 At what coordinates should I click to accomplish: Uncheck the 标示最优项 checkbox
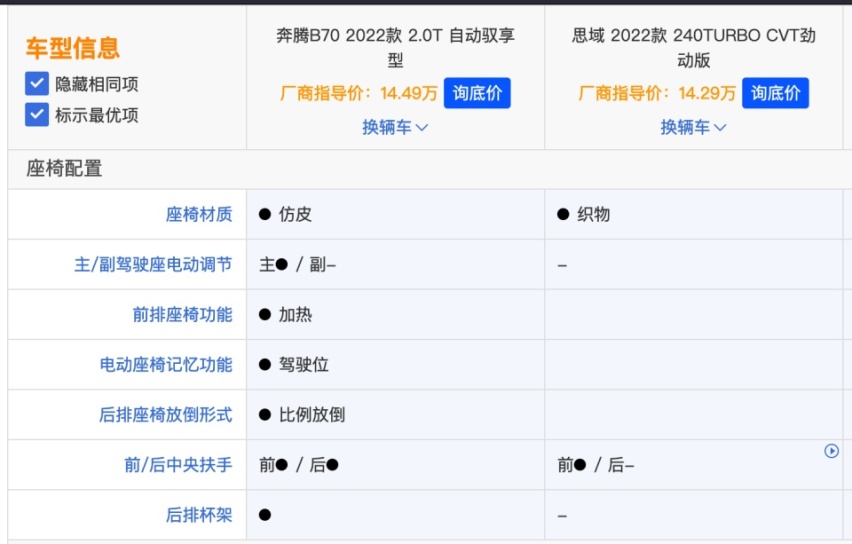pos(37,115)
